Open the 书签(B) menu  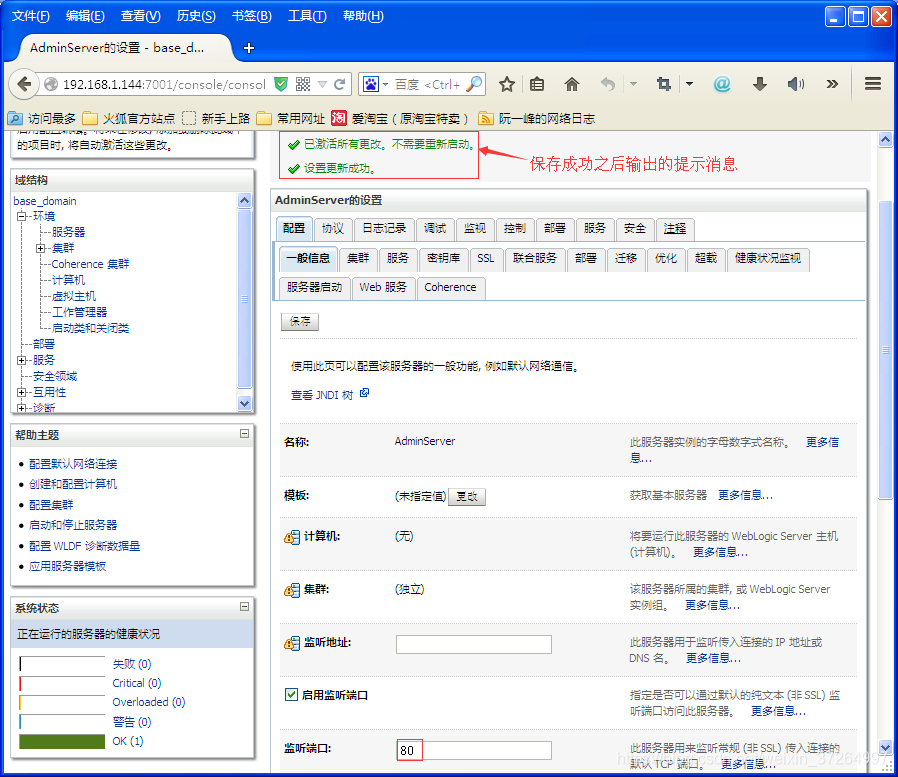pos(251,16)
